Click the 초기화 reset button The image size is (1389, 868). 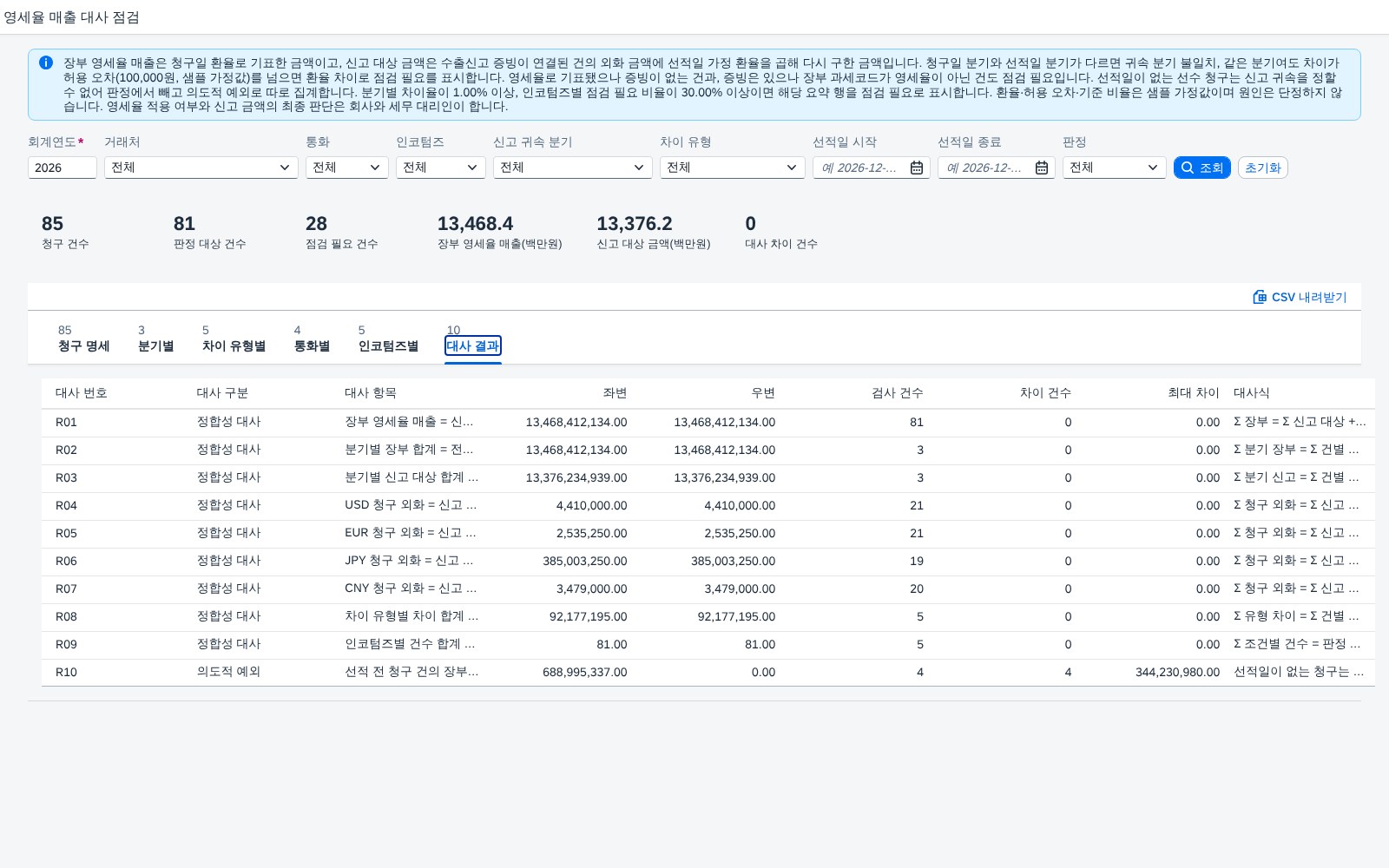point(1263,168)
